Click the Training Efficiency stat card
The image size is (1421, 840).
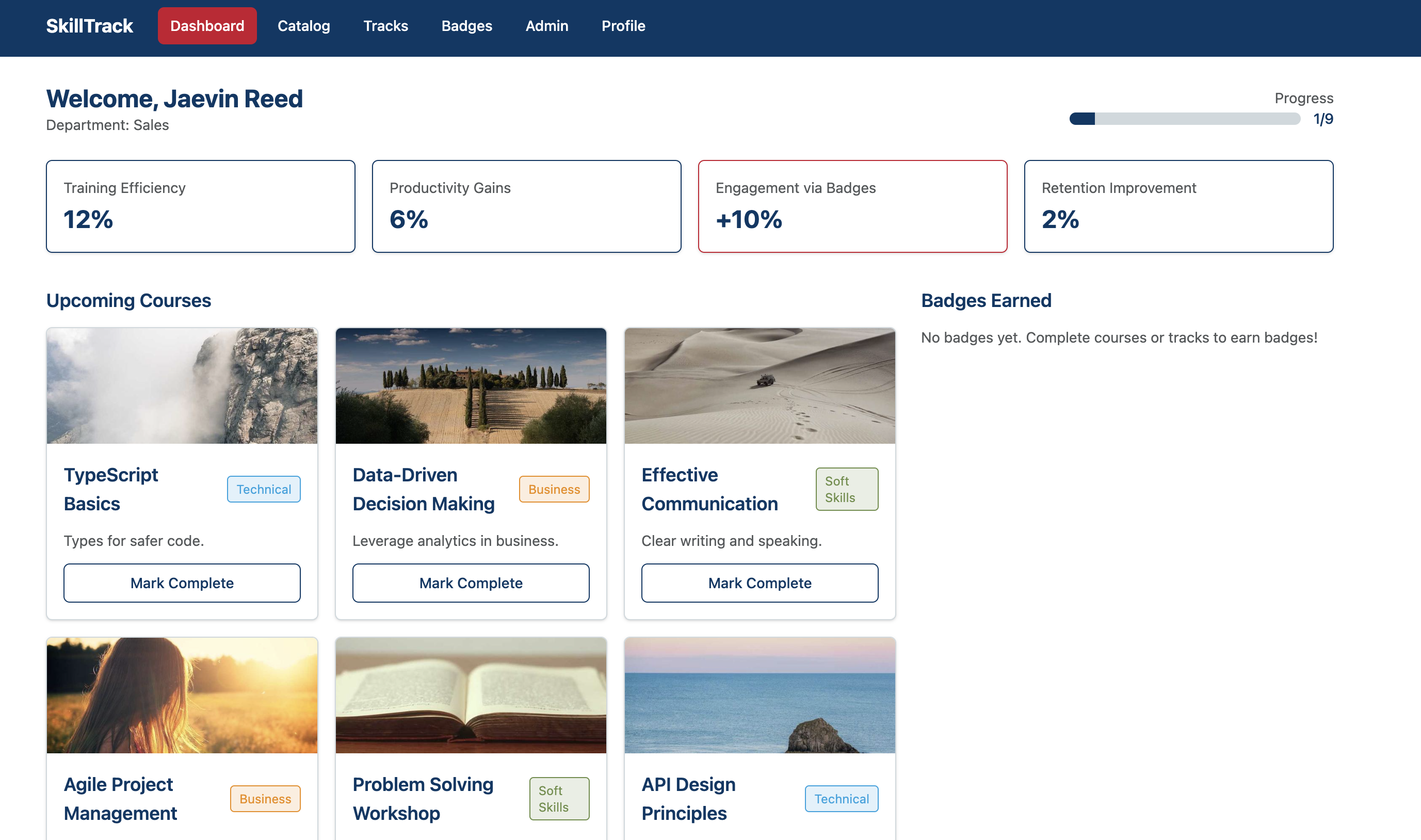pyautogui.click(x=200, y=206)
